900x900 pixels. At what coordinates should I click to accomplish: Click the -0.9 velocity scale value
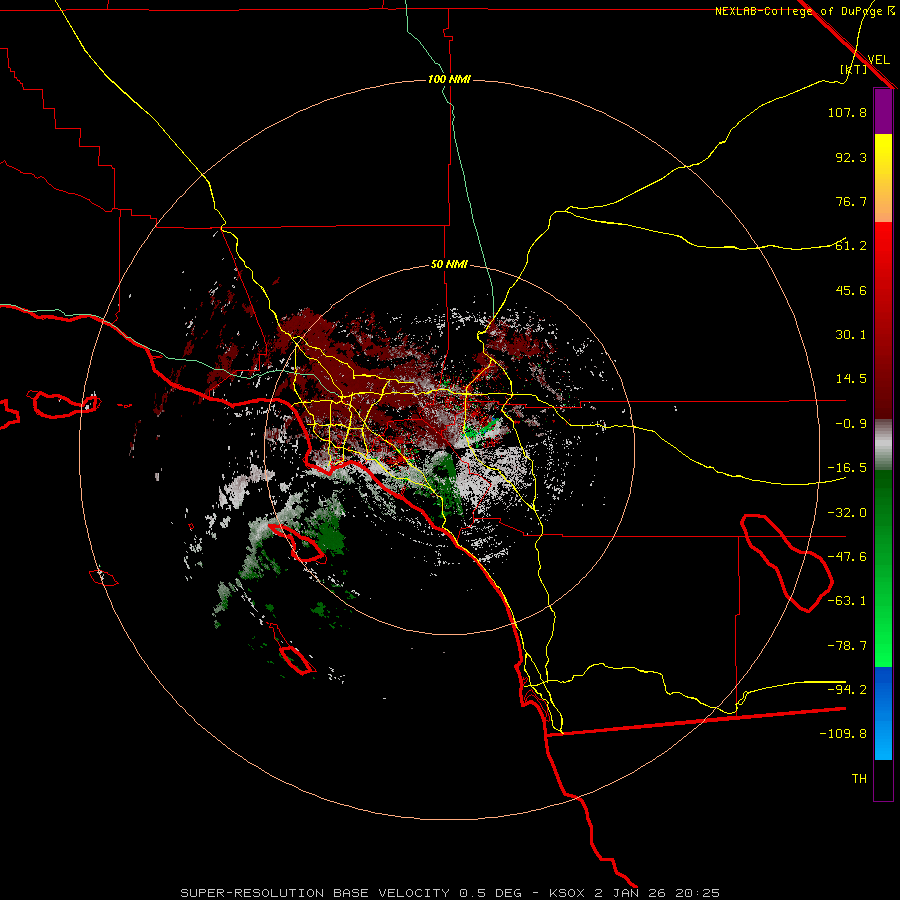pyautogui.click(x=851, y=424)
